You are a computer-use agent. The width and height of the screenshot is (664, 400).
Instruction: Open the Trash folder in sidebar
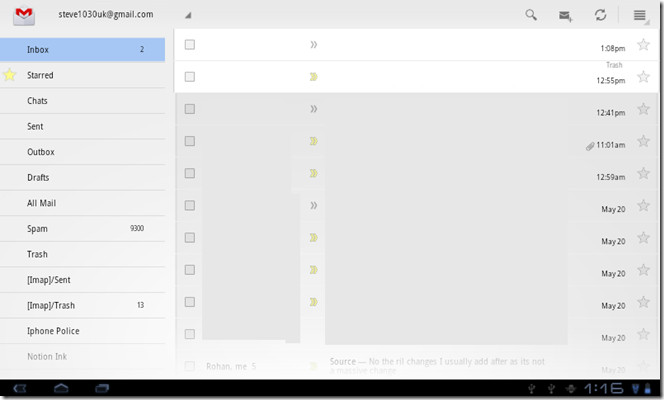click(x=83, y=254)
